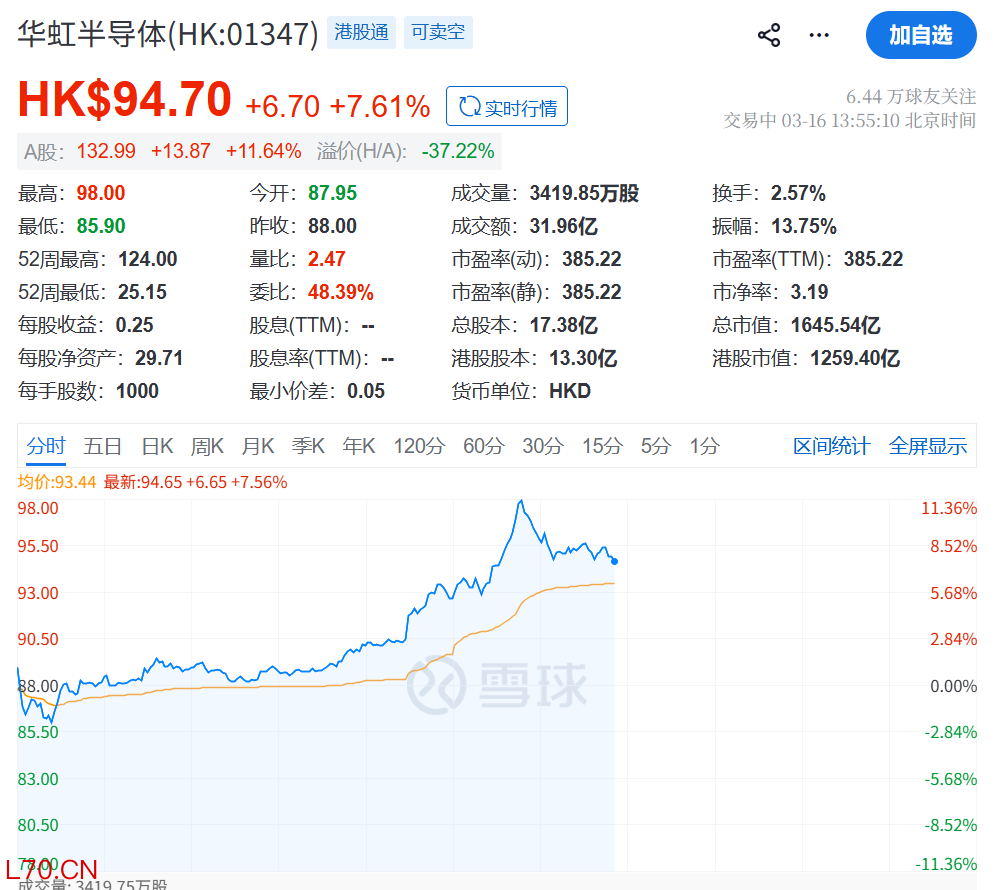The height and width of the screenshot is (890, 996).
Task: Switch to the 五日 chart tab
Action: pyautogui.click(x=103, y=446)
